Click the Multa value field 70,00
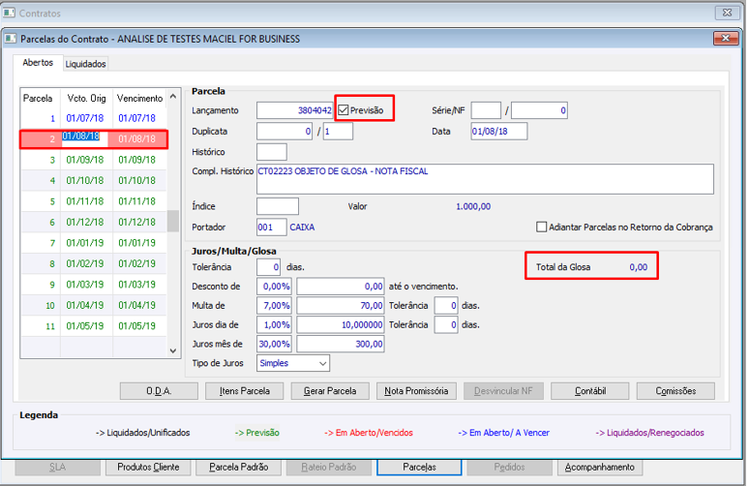Image resolution: width=750 pixels, height=486 pixels. 341,306
